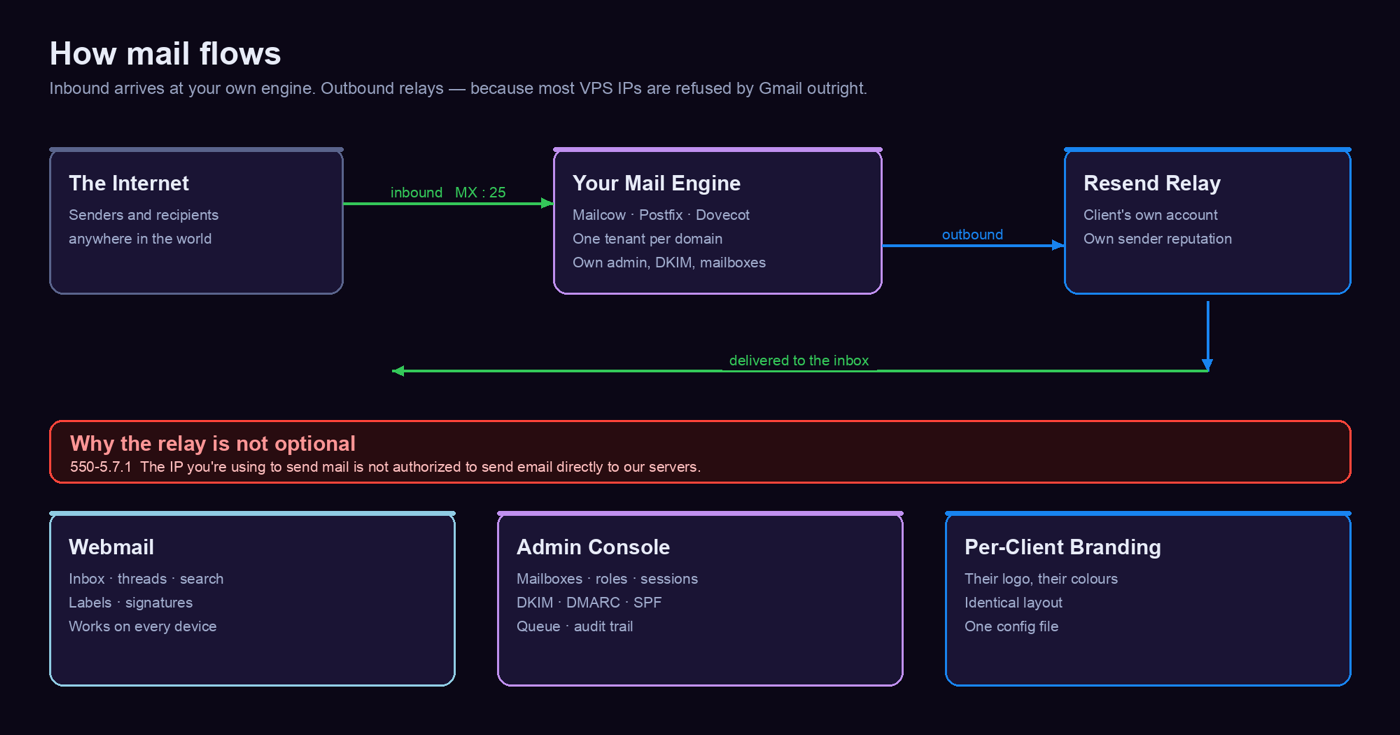Viewport: 1400px width, 735px height.
Task: Click 'Why the relay is not optional' heading
Action: (213, 443)
